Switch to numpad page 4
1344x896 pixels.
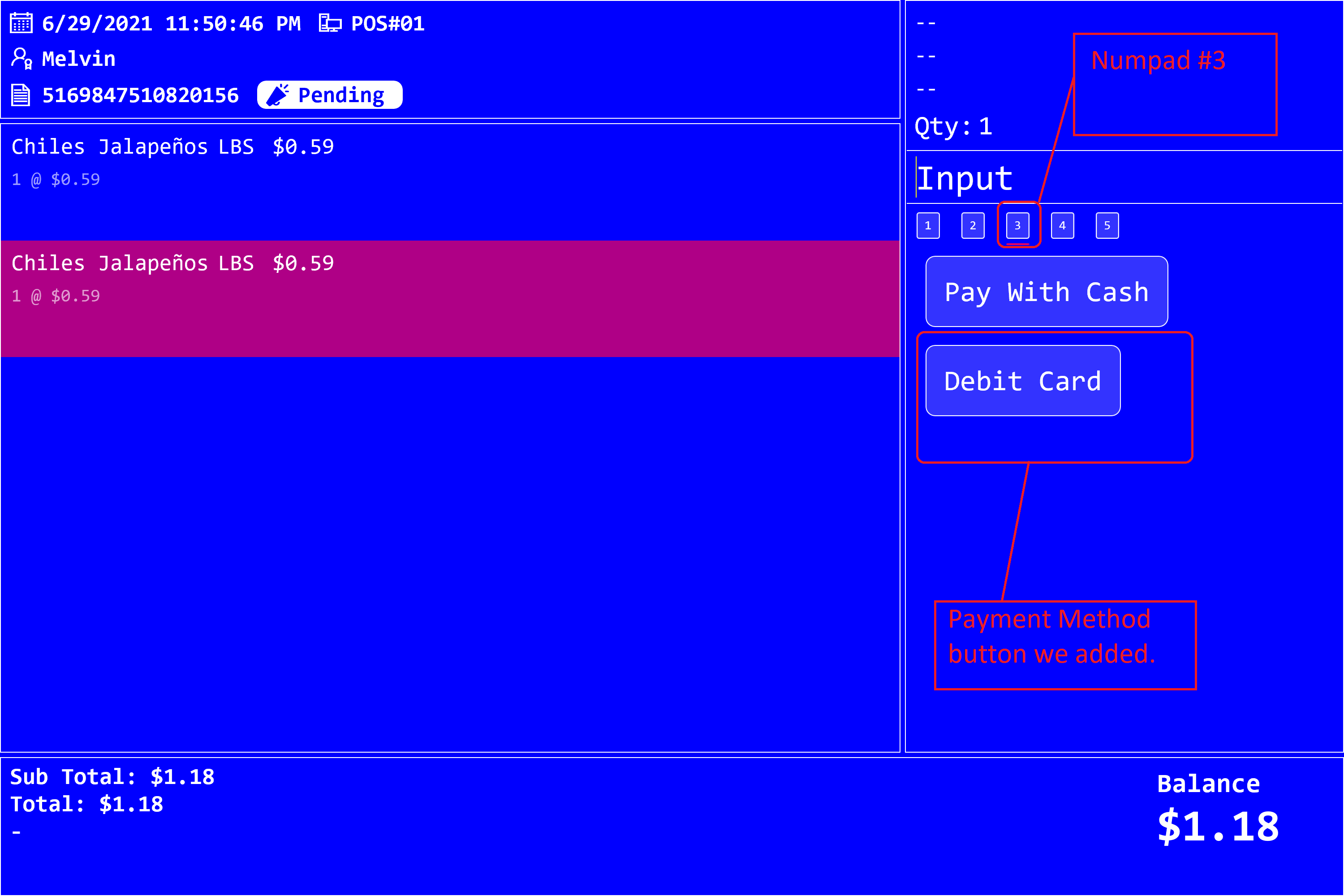click(1062, 226)
